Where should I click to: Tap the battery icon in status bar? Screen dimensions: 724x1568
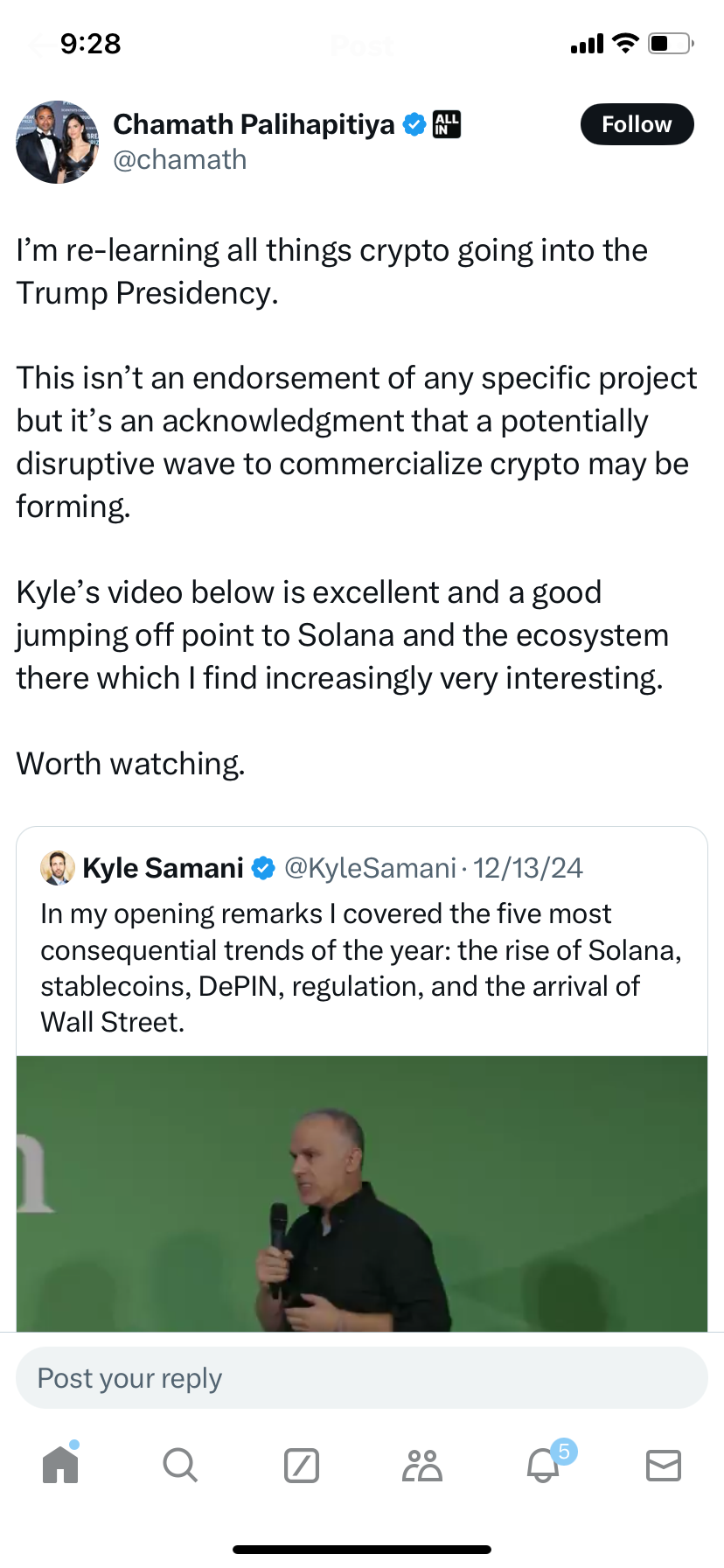(x=670, y=44)
